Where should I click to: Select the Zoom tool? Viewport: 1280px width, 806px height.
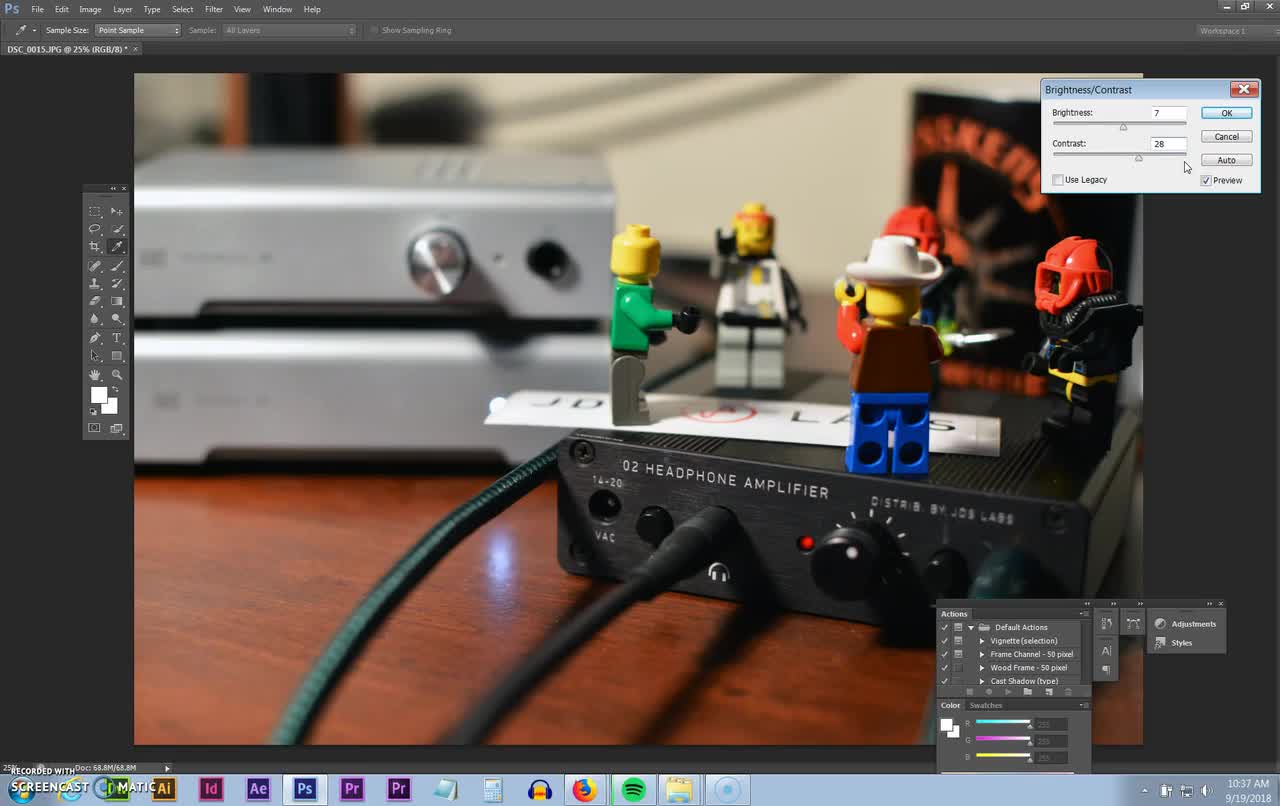[117, 374]
